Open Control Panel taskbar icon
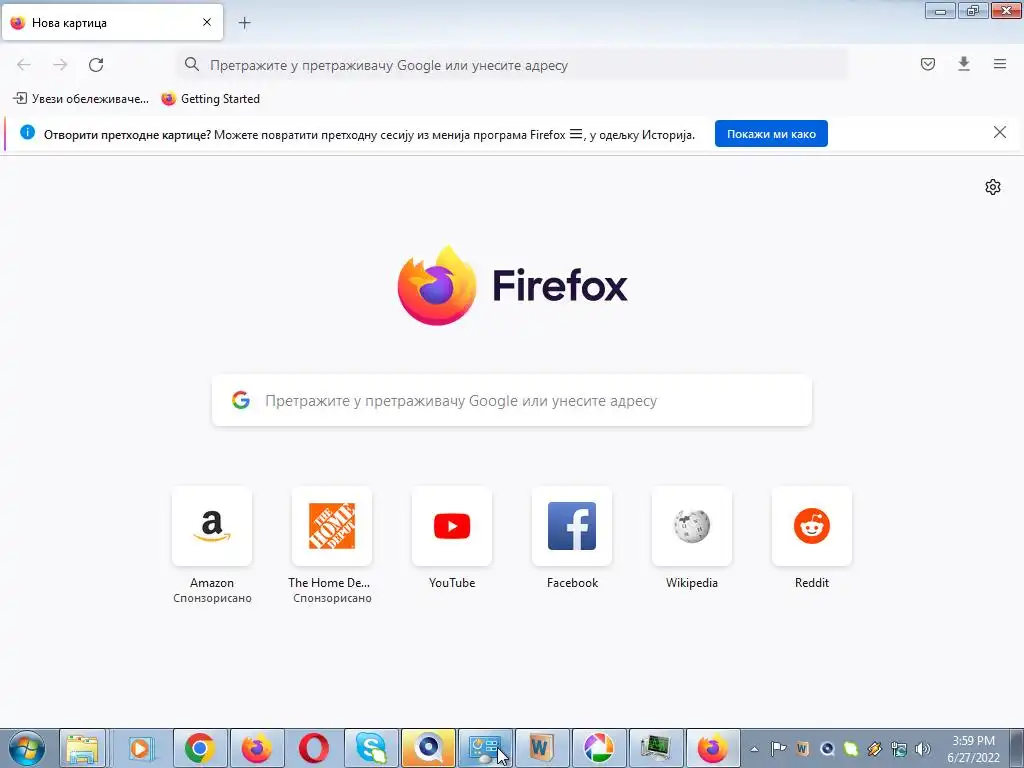The image size is (1024, 768). click(485, 748)
